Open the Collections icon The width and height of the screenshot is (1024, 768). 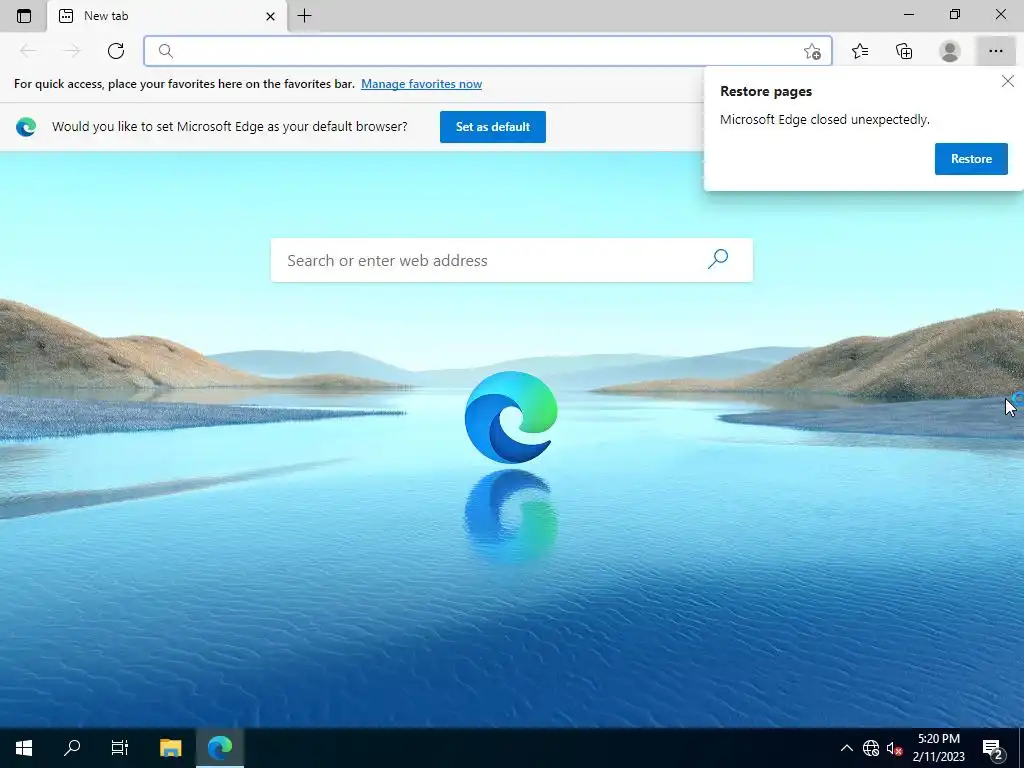(904, 51)
